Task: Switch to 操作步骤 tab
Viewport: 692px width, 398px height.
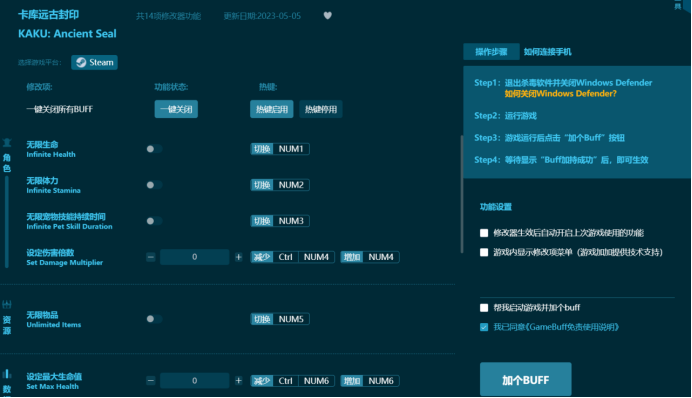Action: 491,52
